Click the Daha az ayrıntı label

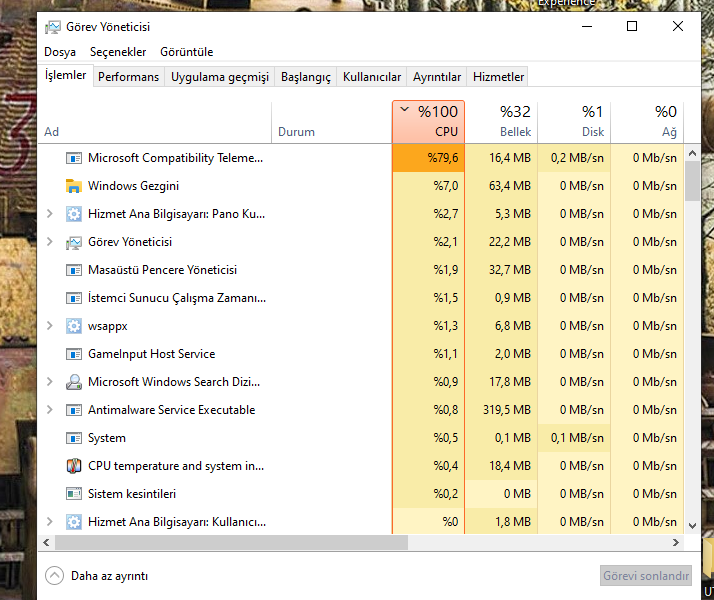coord(109,576)
